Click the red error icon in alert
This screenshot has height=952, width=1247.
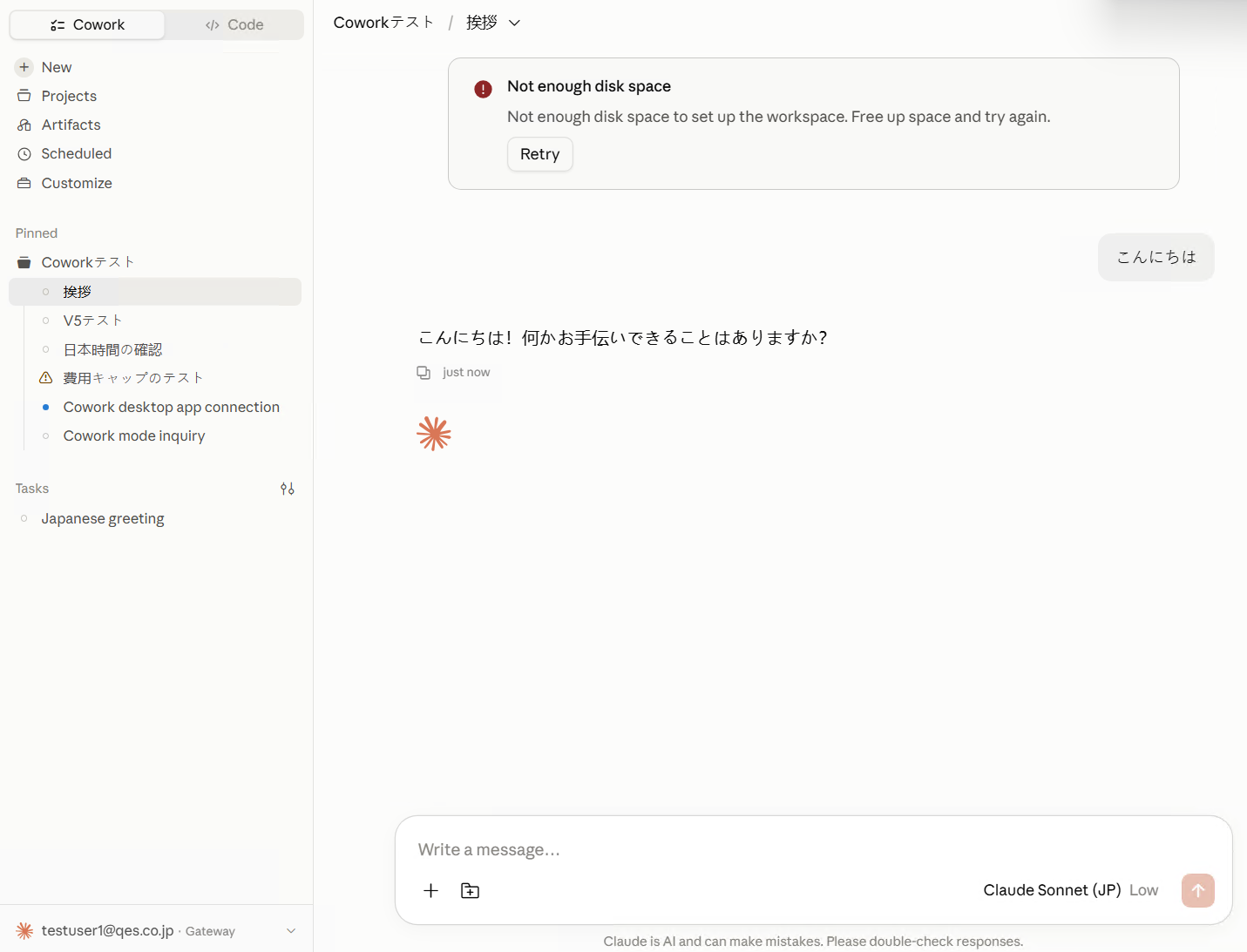483,89
